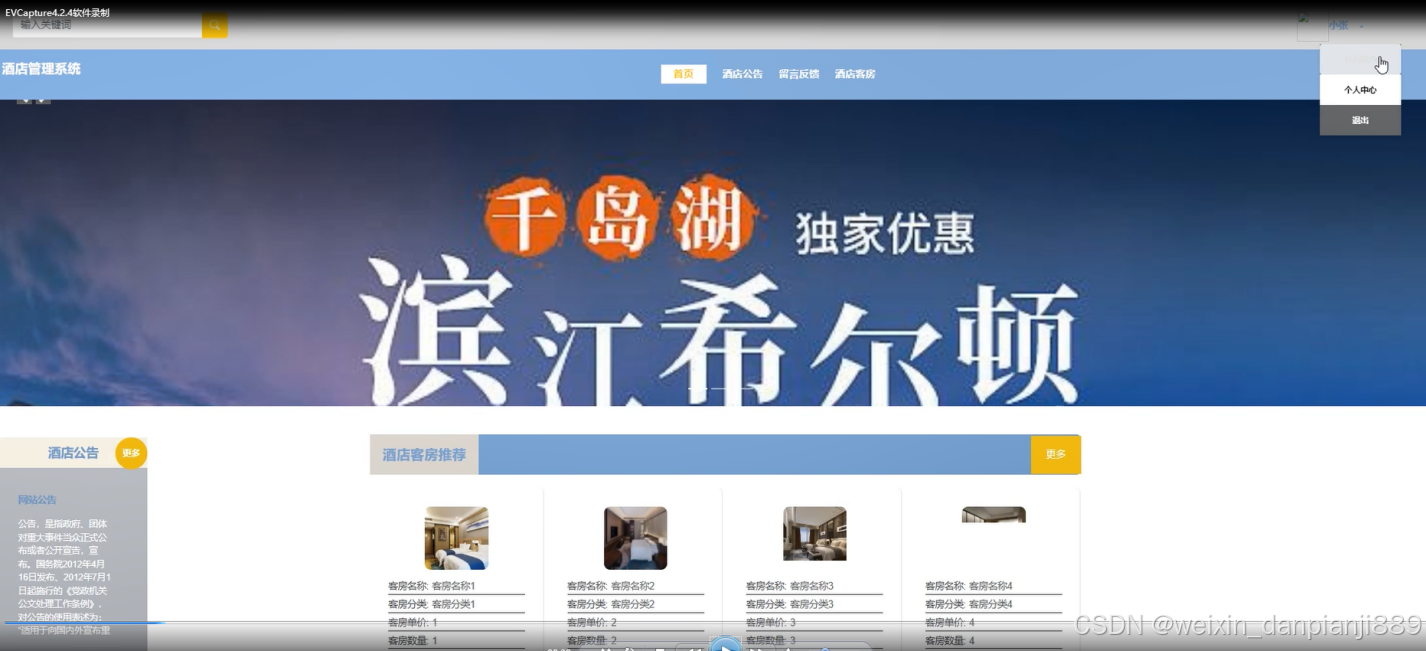
Task: Select 个人中心 from the user menu
Action: tap(1360, 90)
